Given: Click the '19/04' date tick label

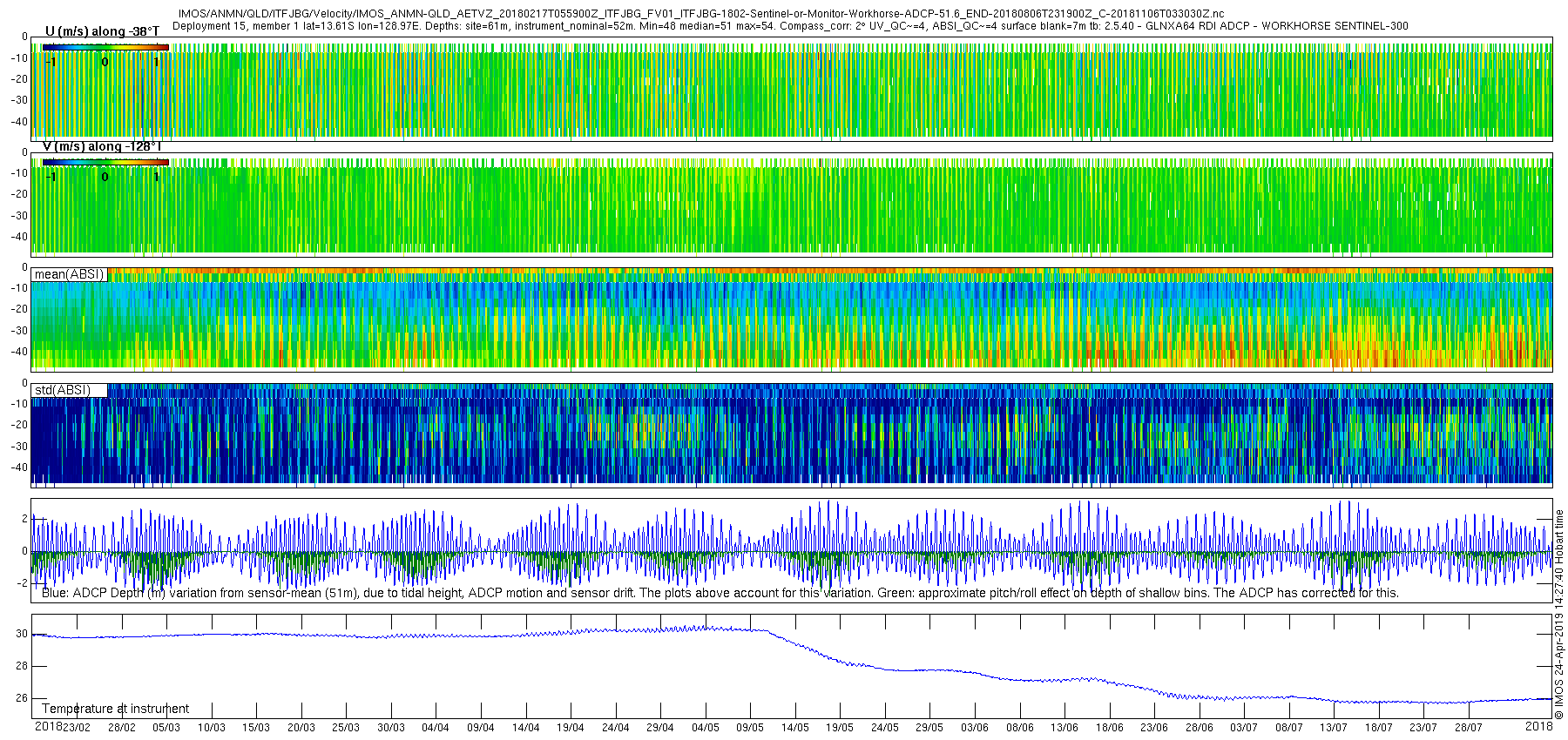Looking at the screenshot, I should (x=571, y=727).
